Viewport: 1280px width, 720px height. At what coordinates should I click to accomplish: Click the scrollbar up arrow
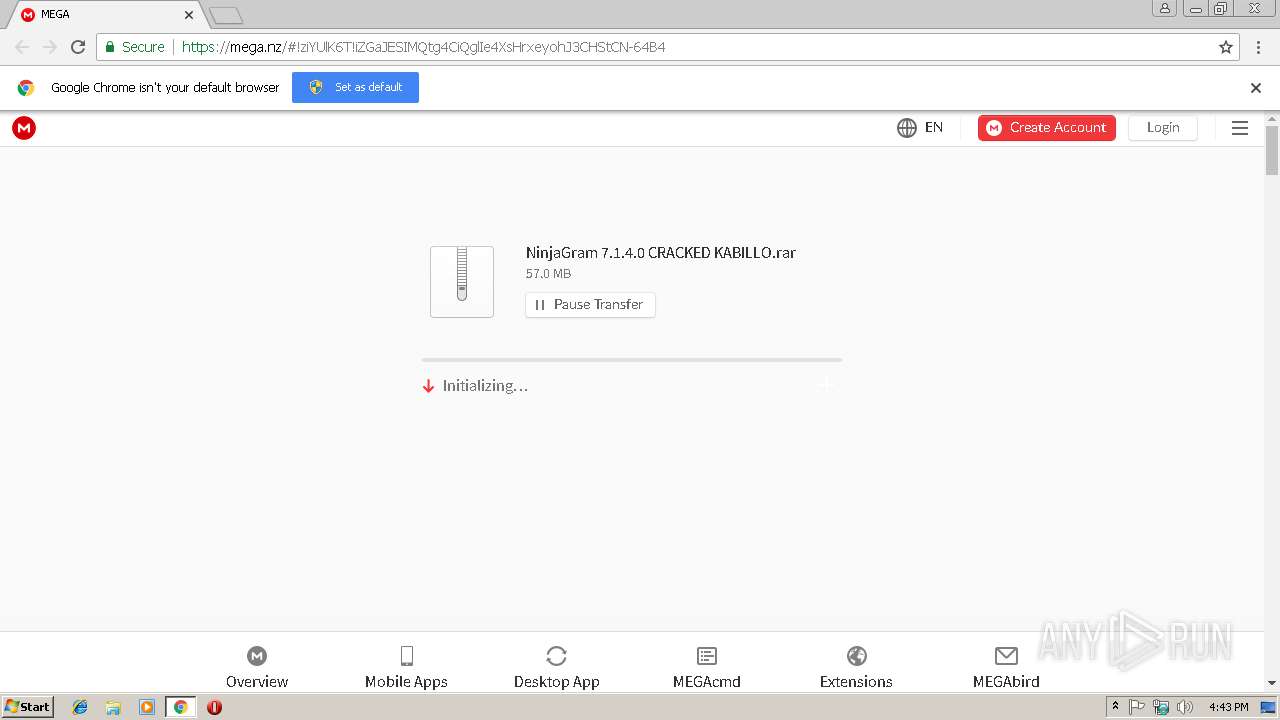point(1272,119)
